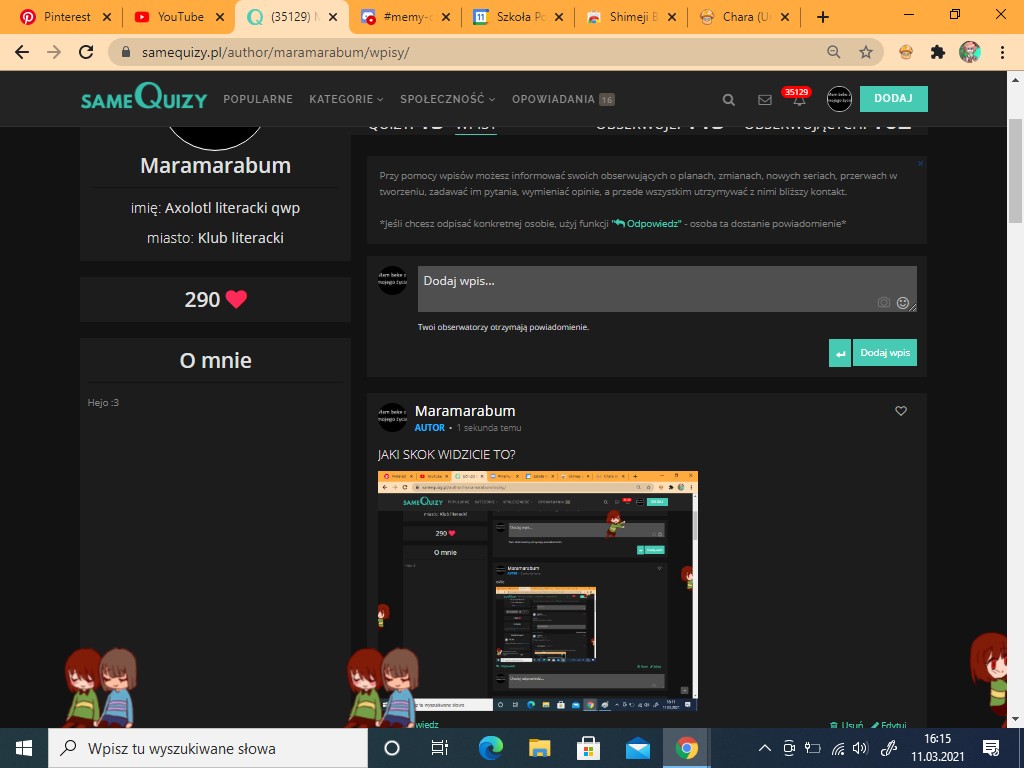This screenshot has height=768, width=1024.
Task: Like the Maramarabum post with the heart
Action: [901, 411]
